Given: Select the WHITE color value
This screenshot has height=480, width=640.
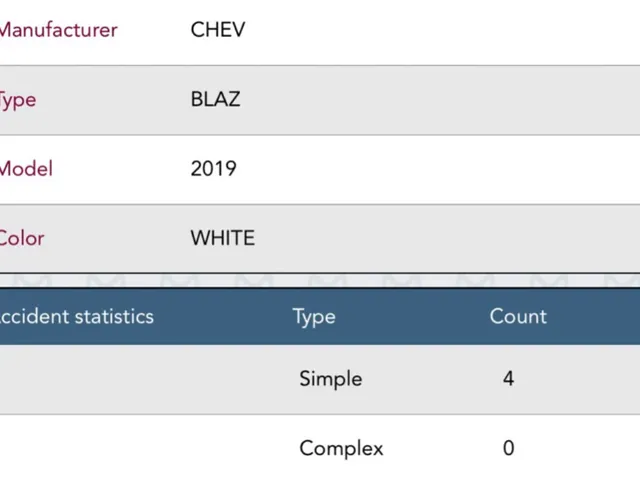Looking at the screenshot, I should pyautogui.click(x=223, y=238).
